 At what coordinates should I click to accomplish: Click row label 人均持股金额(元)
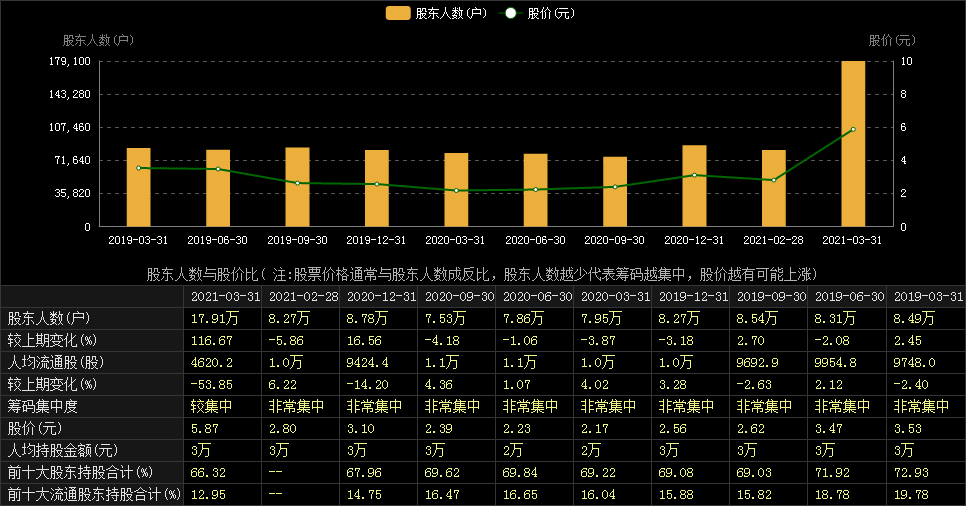click(63, 451)
